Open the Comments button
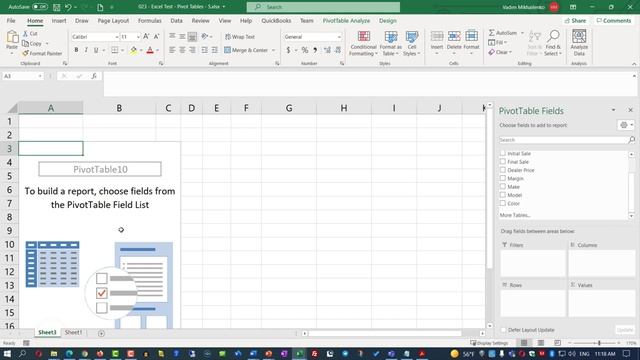The width and height of the screenshot is (640, 360). [613, 20]
